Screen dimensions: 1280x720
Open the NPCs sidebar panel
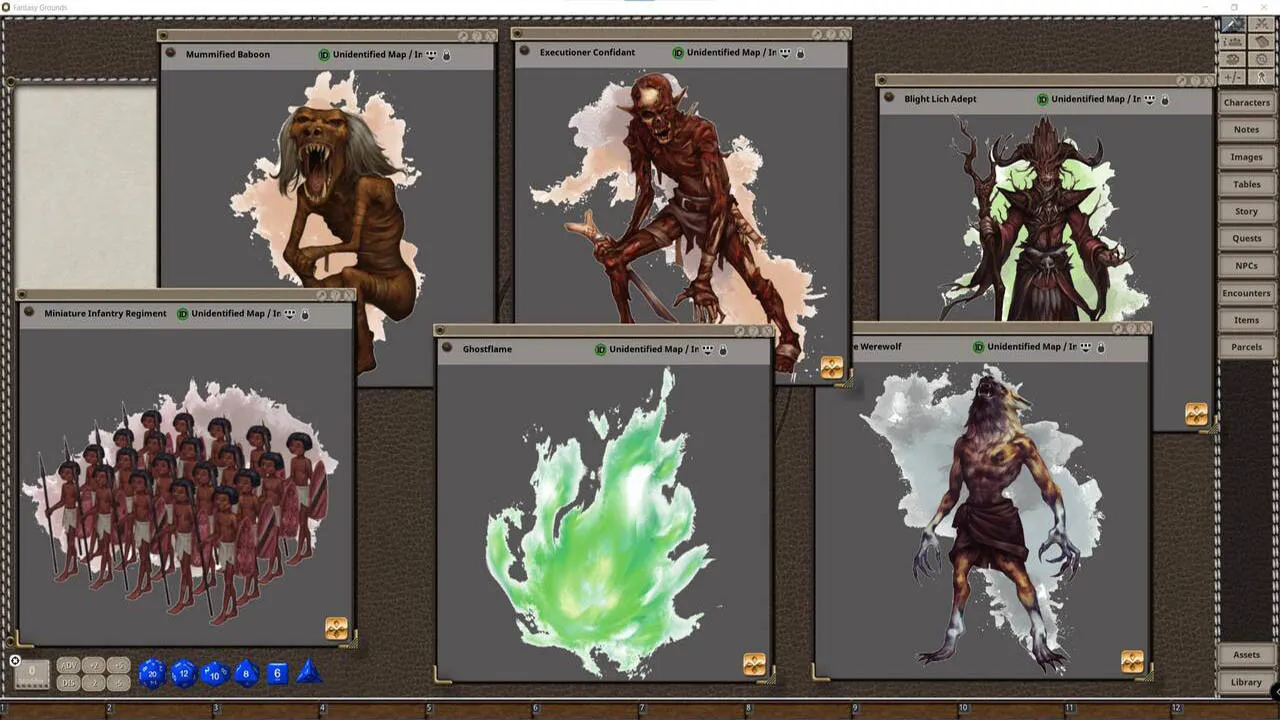1246,266
